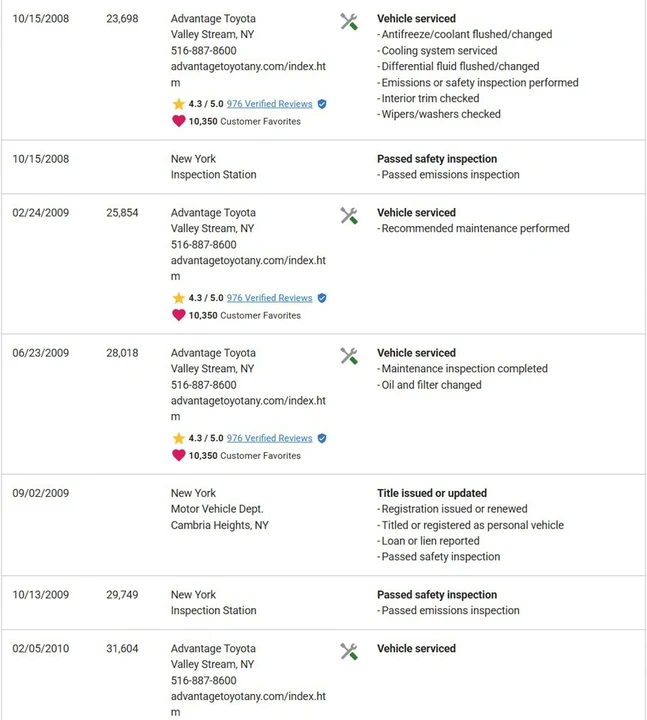The image size is (647, 720).
Task: Open 976 Verified Reviews link in 06/23/2009 entry
Action: 270,439
